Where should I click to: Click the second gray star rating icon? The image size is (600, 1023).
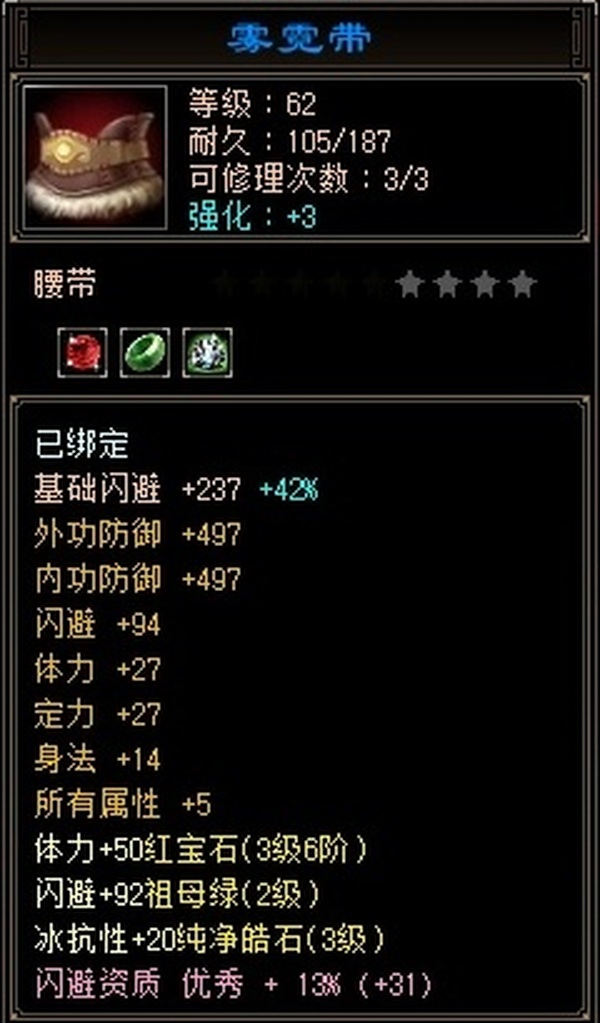pyautogui.click(x=447, y=285)
